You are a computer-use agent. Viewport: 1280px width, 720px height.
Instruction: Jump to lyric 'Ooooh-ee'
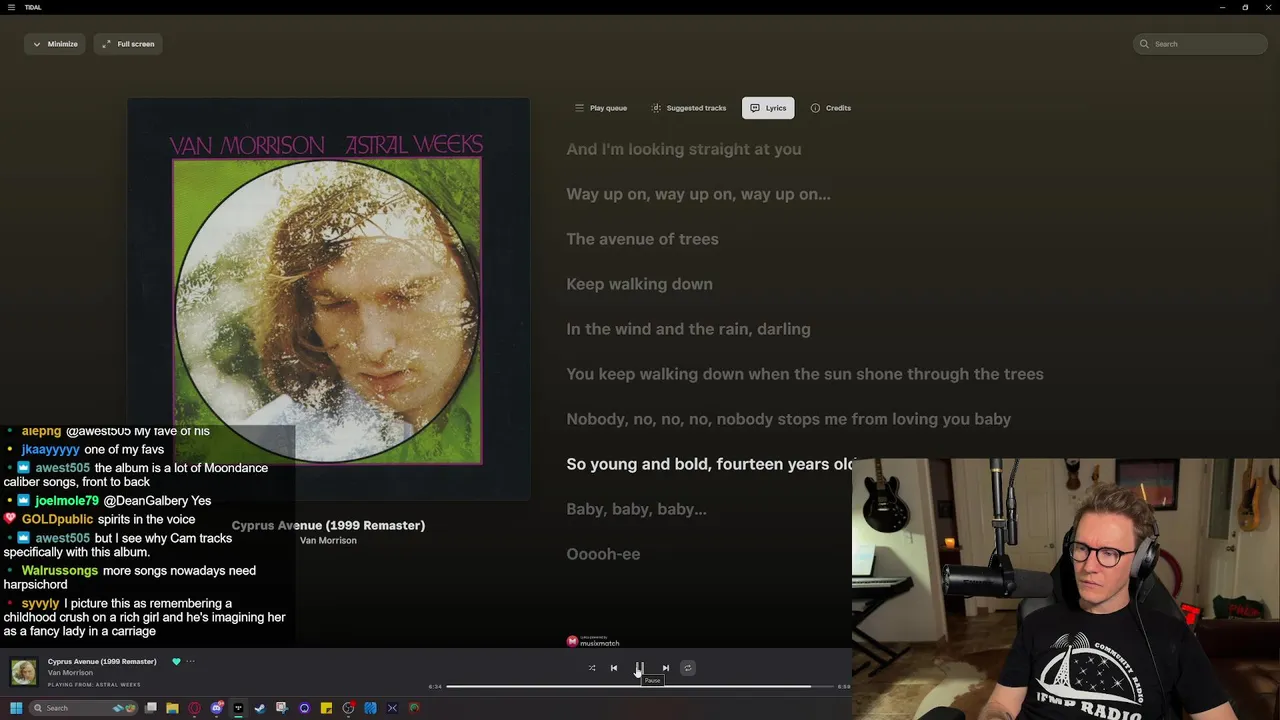point(603,554)
